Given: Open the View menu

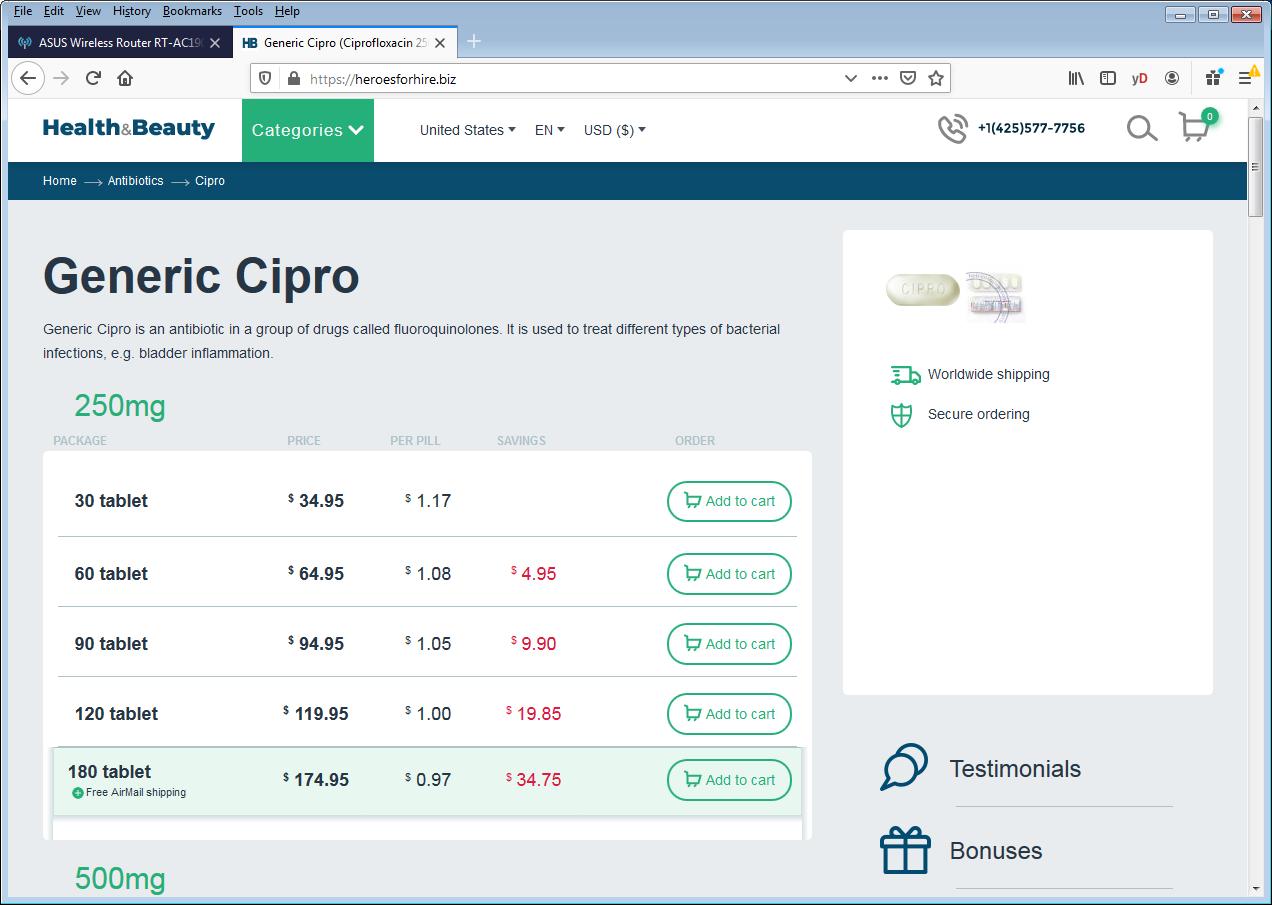Looking at the screenshot, I should (x=88, y=11).
